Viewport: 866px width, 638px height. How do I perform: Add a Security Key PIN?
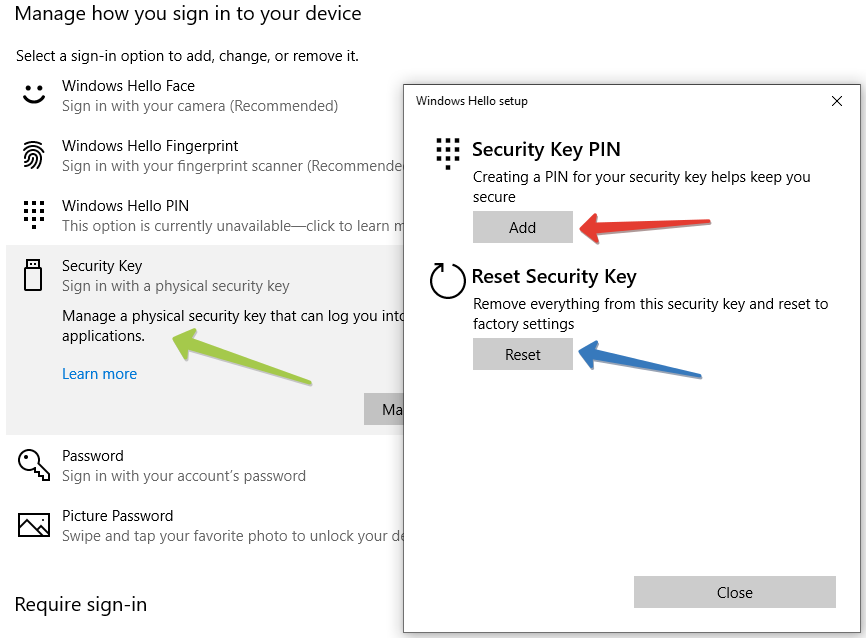click(522, 227)
